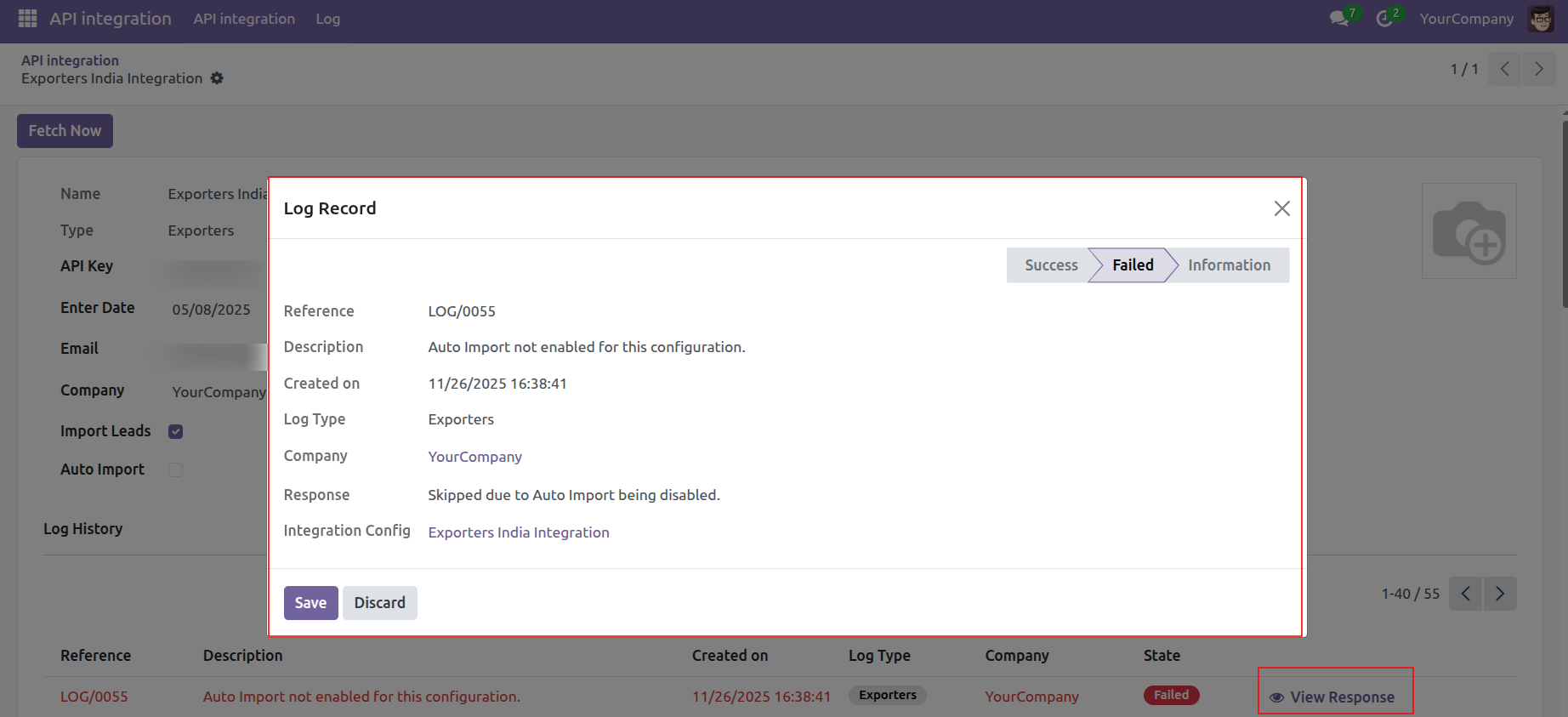Click the API integration app title
Image resolution: width=1568 pixels, height=717 pixels.
pos(111,19)
